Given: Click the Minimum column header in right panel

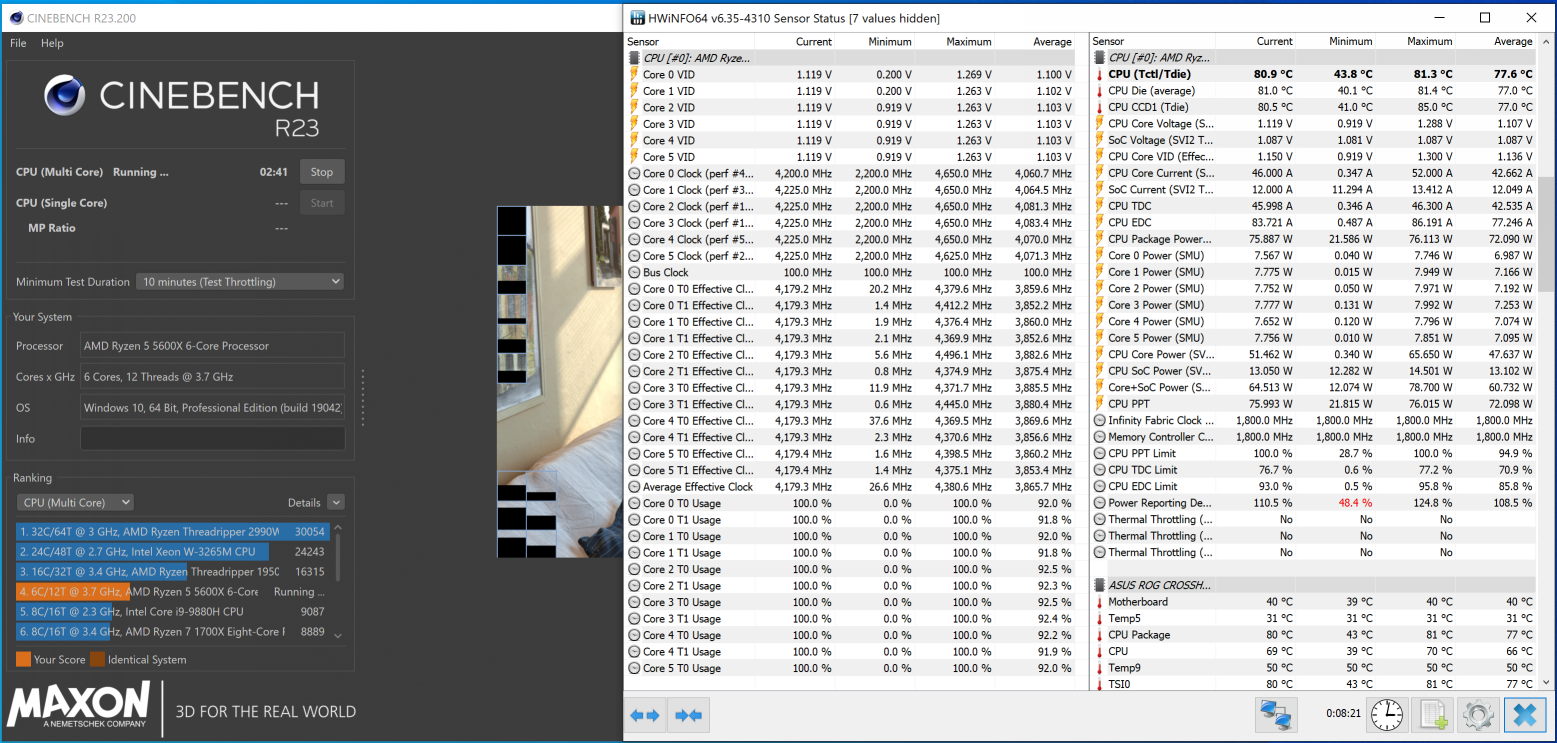Looking at the screenshot, I should click(x=1351, y=41).
